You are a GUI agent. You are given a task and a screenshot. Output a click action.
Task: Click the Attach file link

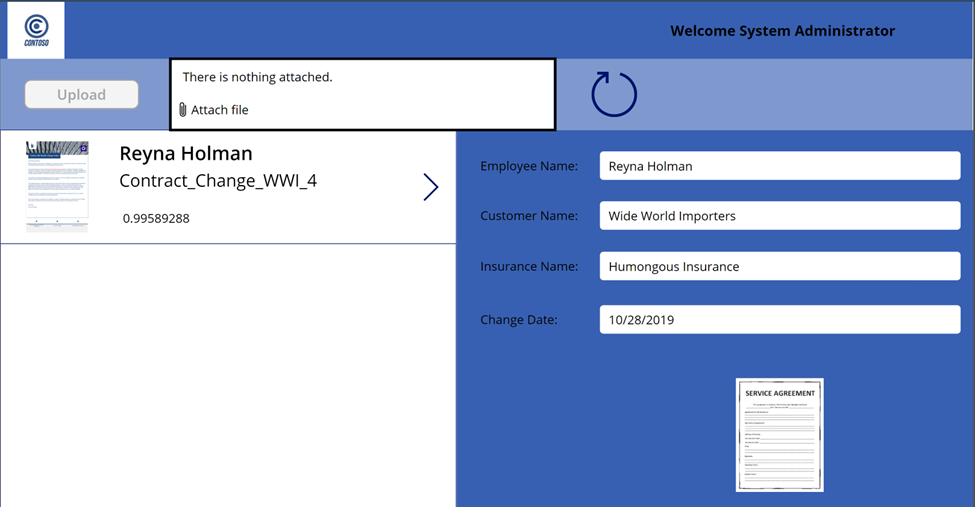219,110
